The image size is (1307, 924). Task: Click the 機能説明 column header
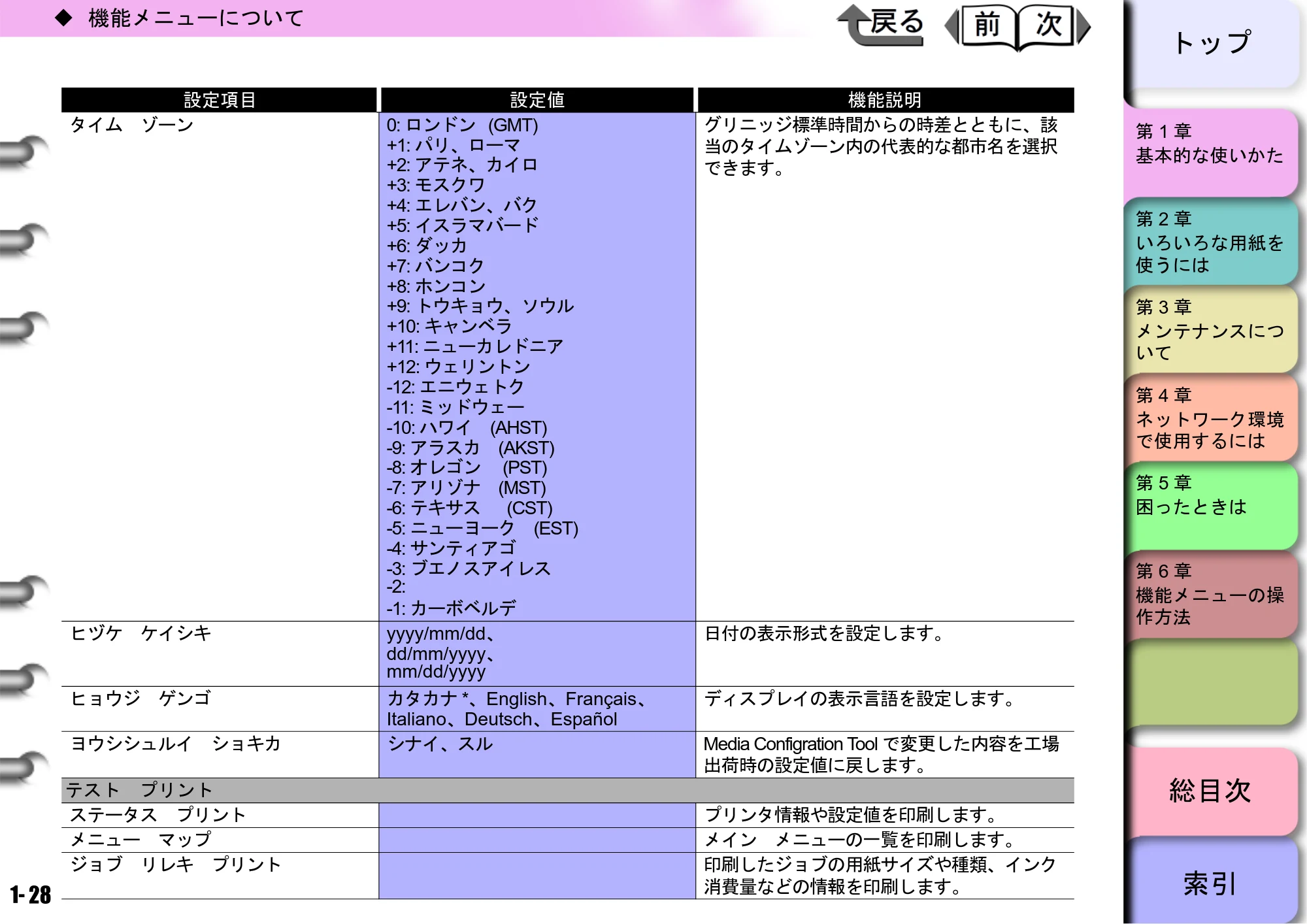[885, 100]
